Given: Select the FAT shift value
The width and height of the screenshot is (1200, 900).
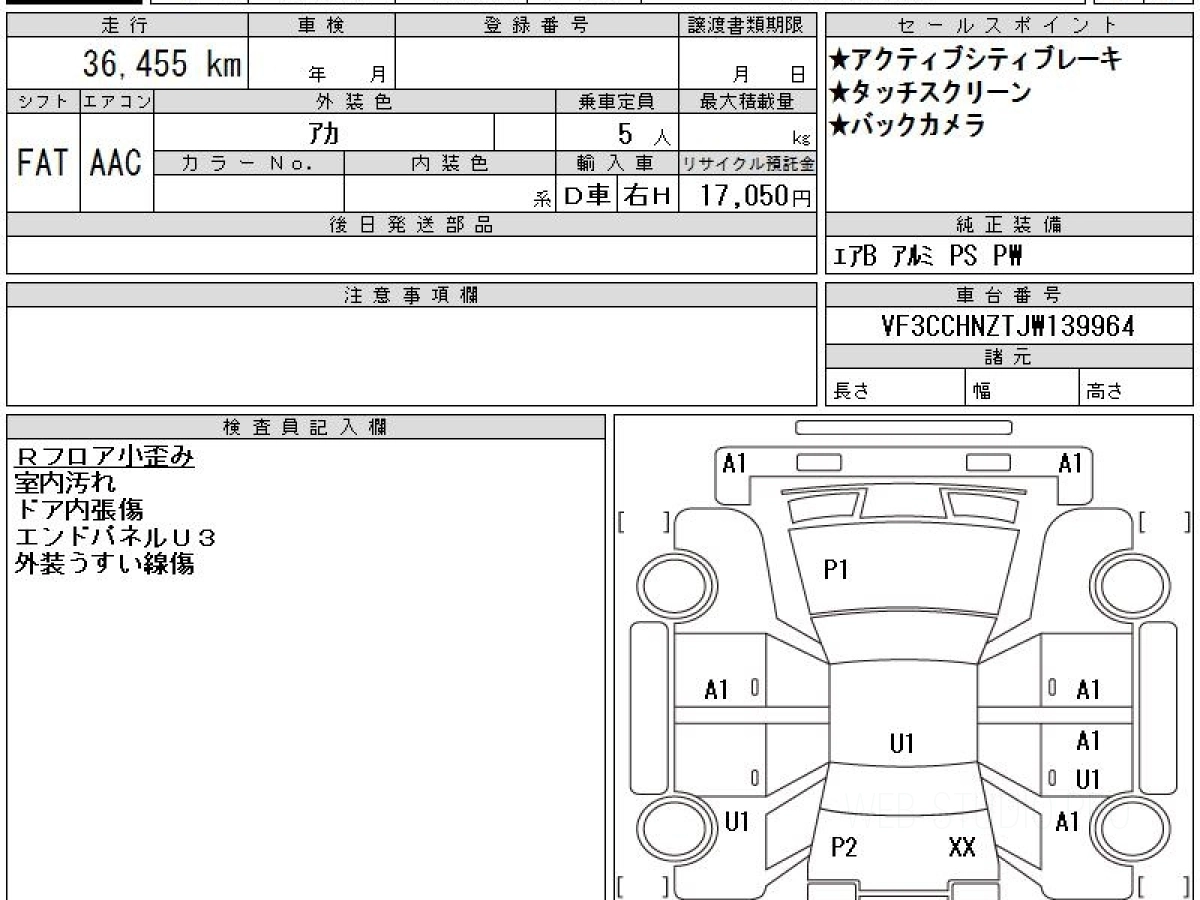Looking at the screenshot, I should (x=43, y=162).
